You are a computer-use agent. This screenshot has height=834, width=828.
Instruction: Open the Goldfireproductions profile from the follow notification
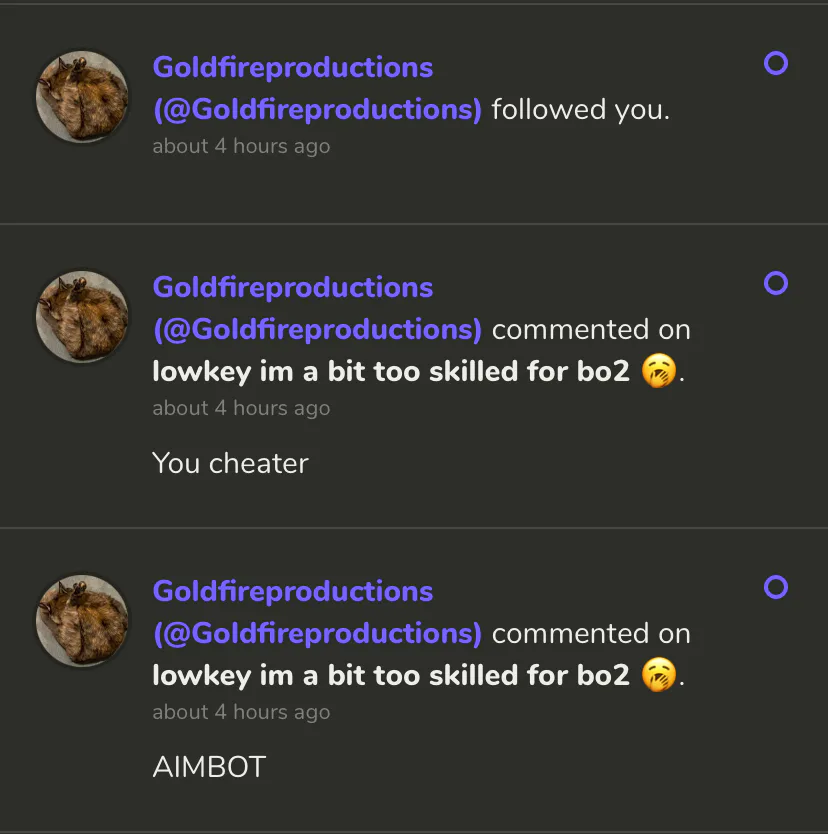[x=293, y=68]
